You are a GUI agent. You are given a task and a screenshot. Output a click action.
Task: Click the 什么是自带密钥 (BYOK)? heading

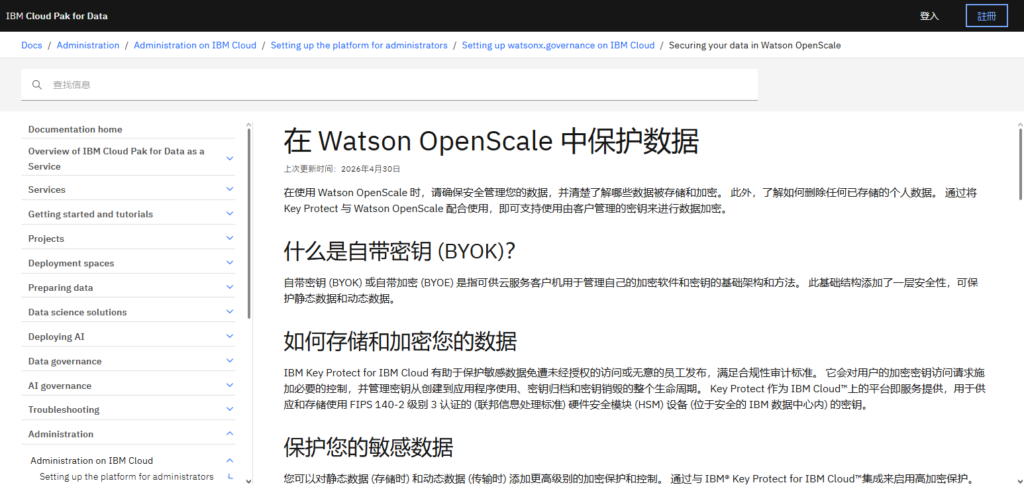[x=400, y=251]
